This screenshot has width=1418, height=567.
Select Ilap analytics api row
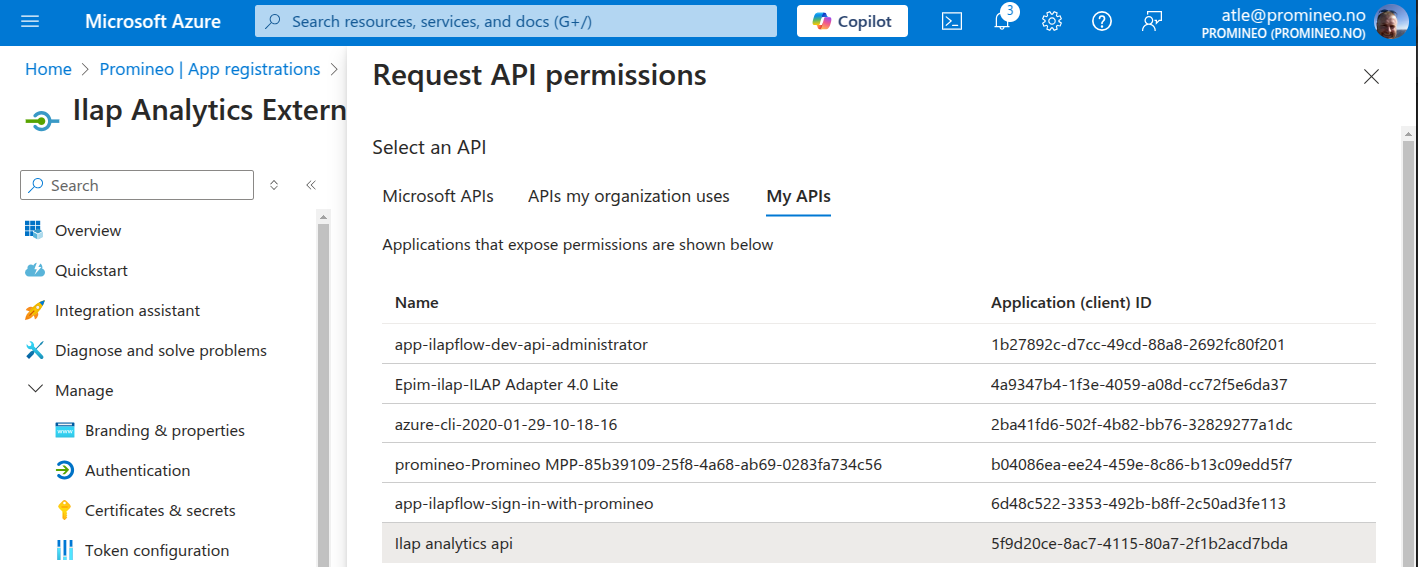point(454,544)
